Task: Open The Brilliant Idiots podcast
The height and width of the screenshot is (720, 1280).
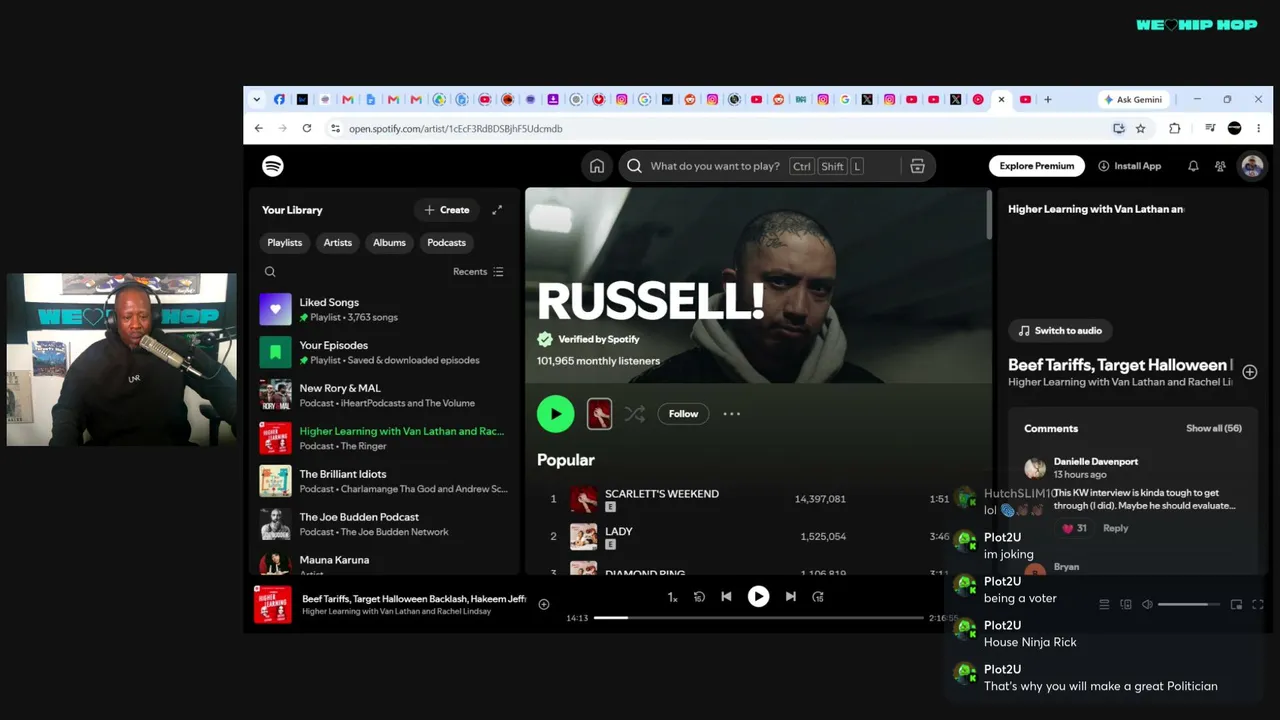Action: [384, 482]
